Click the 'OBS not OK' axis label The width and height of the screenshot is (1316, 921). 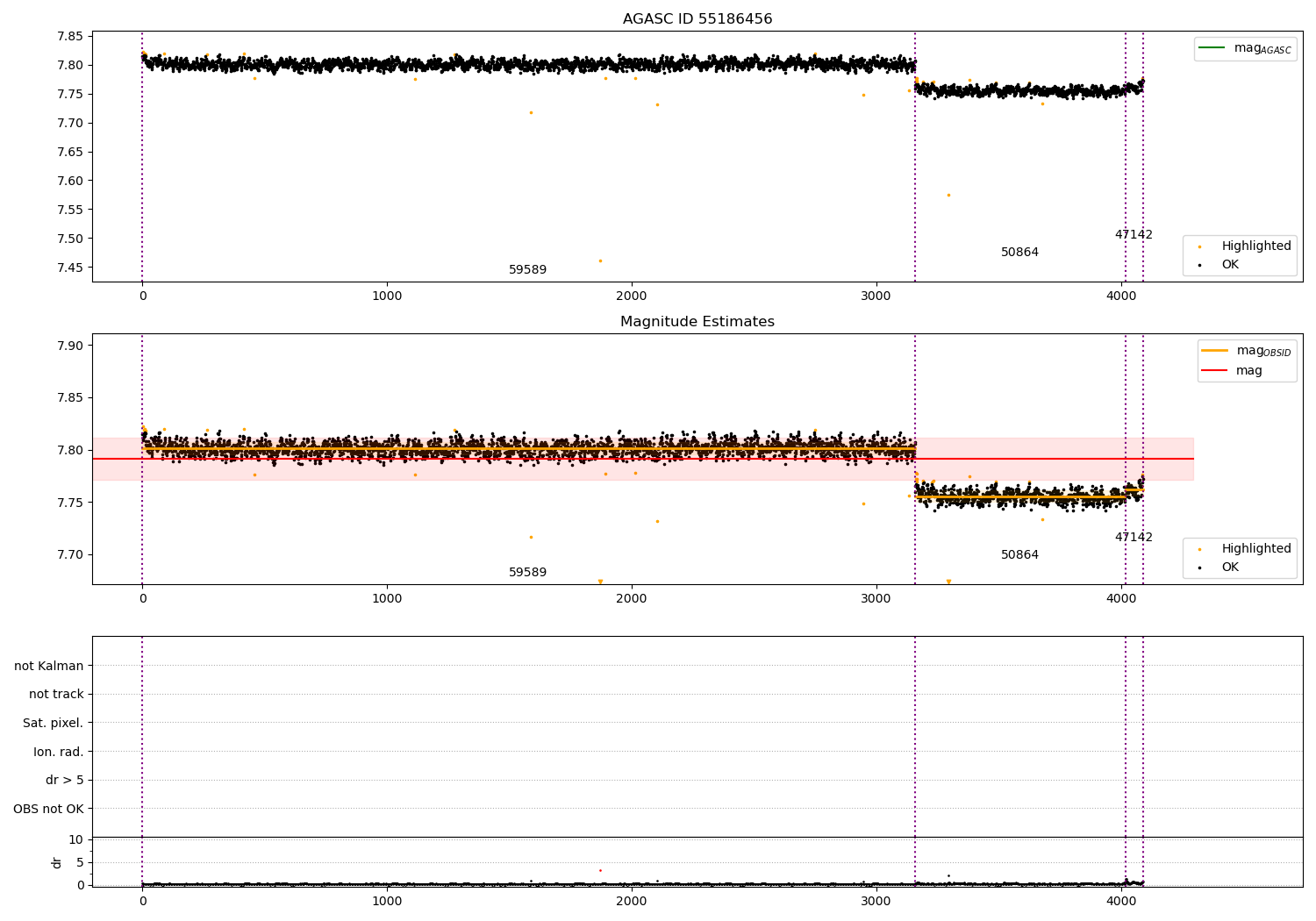click(x=48, y=809)
